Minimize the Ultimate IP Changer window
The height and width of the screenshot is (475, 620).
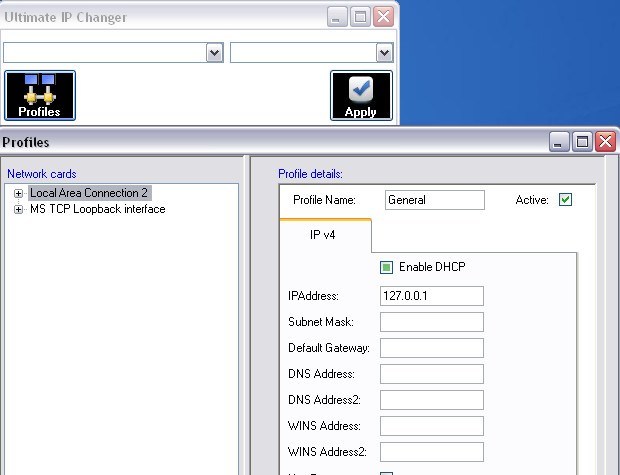pos(337,17)
